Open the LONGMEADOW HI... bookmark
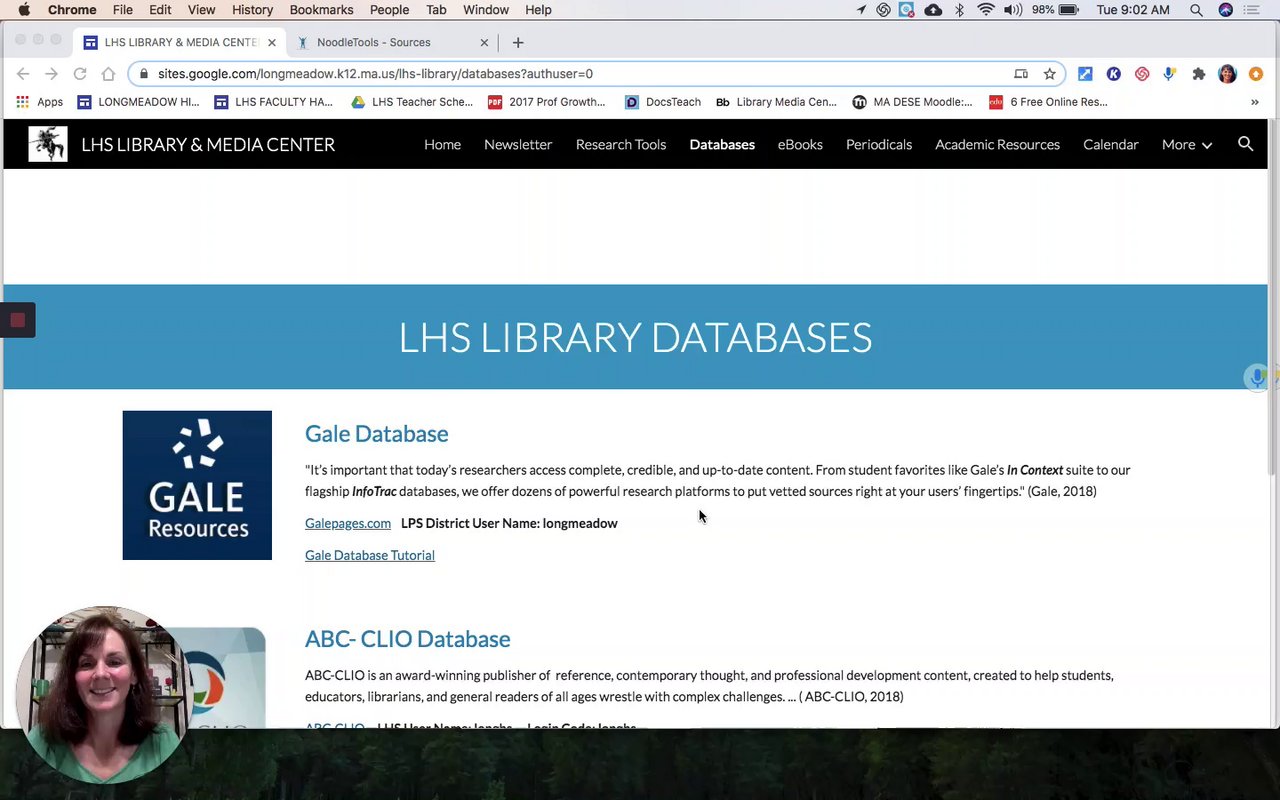This screenshot has height=800, width=1280. click(x=138, y=102)
